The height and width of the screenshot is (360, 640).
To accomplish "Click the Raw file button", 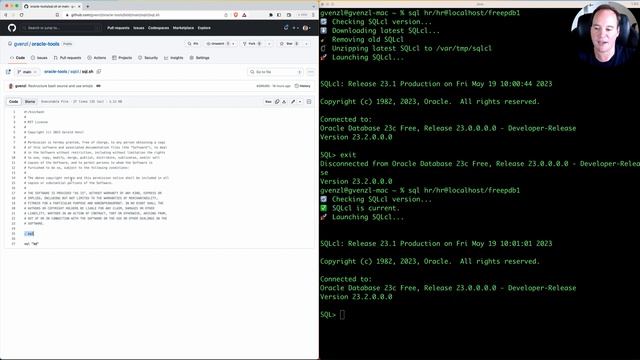I will [x=268, y=102].
